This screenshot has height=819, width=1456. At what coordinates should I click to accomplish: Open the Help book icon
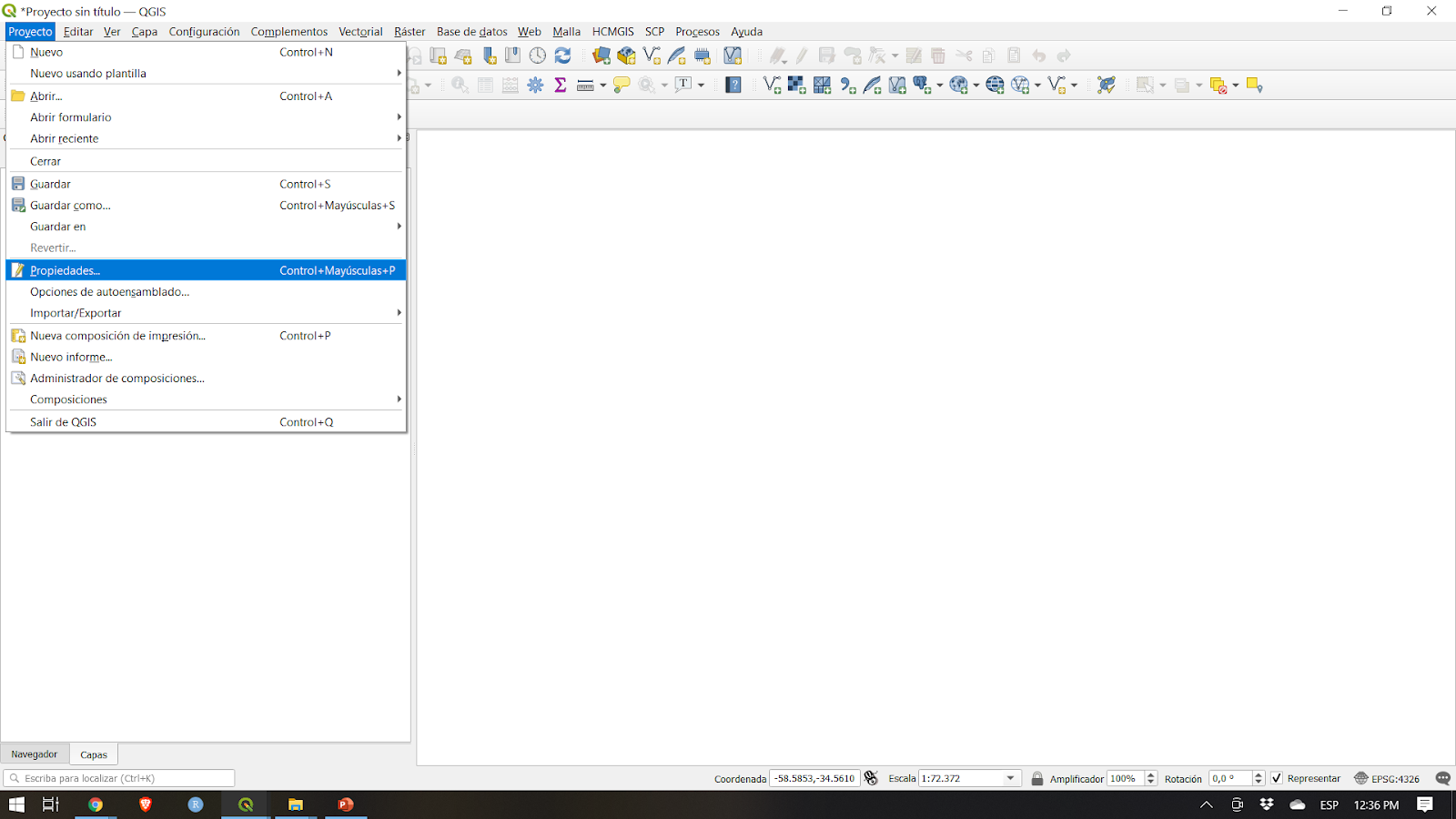[733, 85]
